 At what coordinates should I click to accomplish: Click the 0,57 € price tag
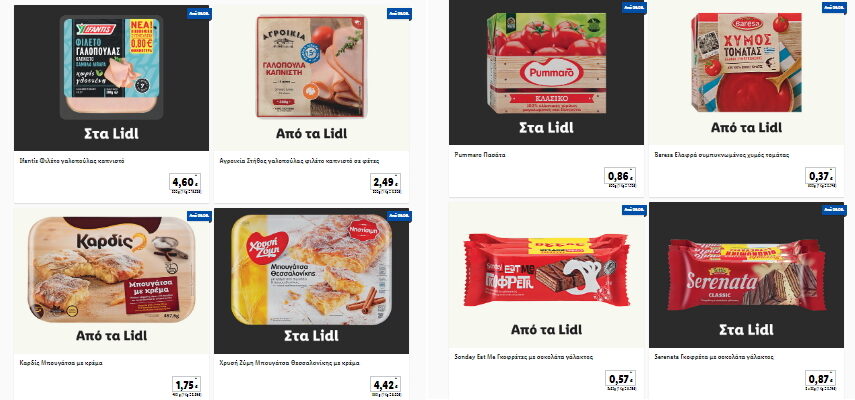coord(620,379)
